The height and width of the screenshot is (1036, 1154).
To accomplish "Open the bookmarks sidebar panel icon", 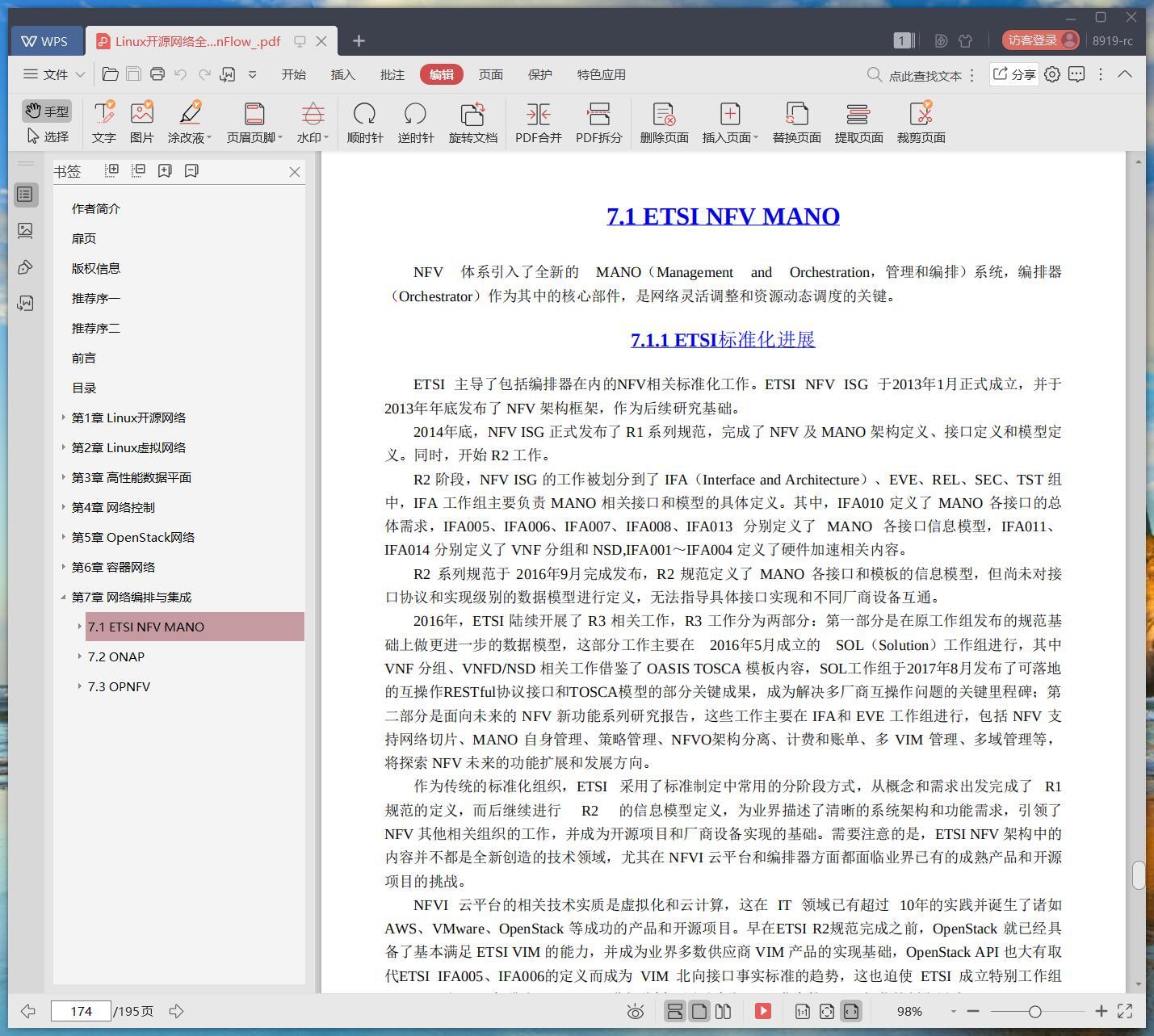I will point(26,195).
